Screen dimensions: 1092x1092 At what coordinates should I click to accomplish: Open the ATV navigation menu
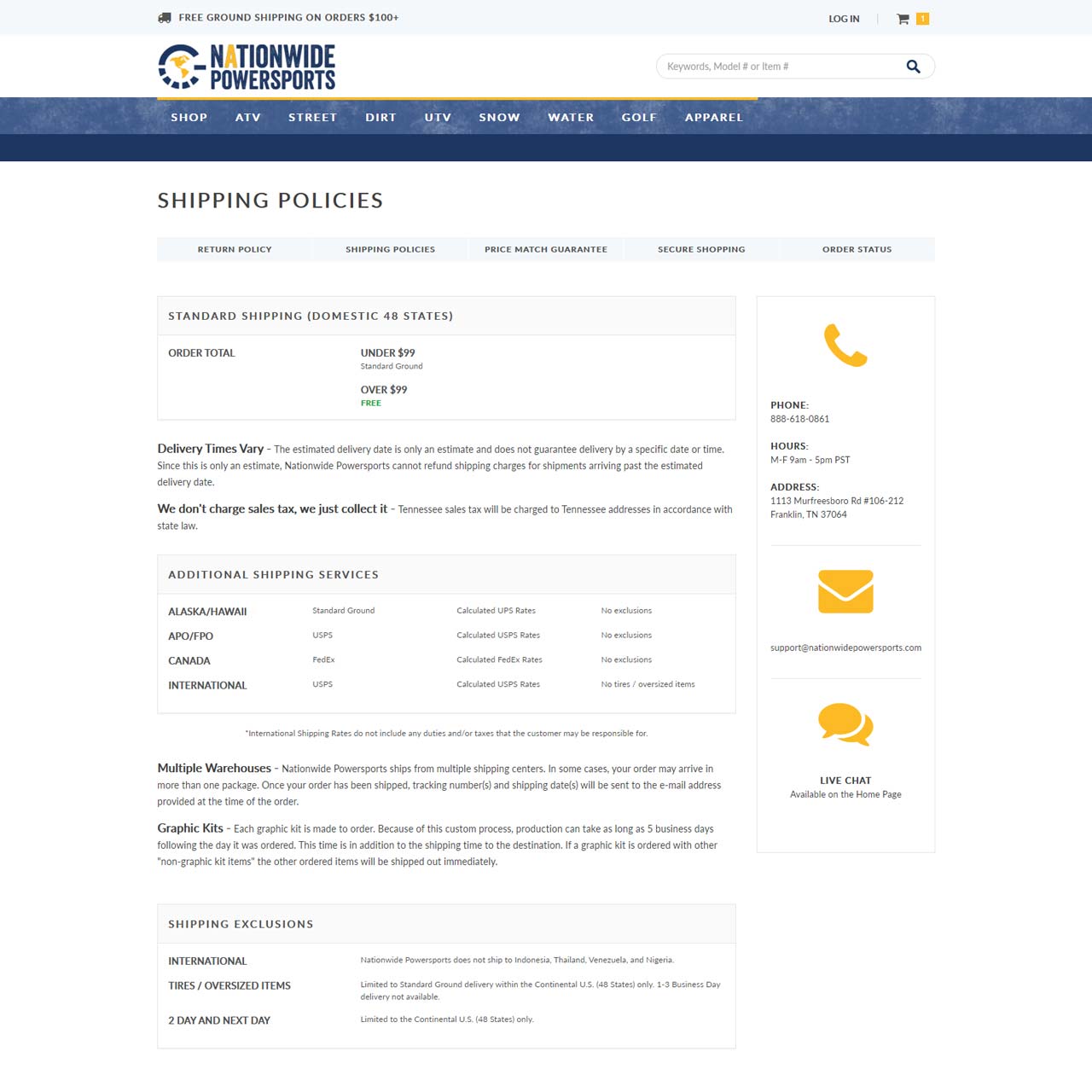point(248,117)
